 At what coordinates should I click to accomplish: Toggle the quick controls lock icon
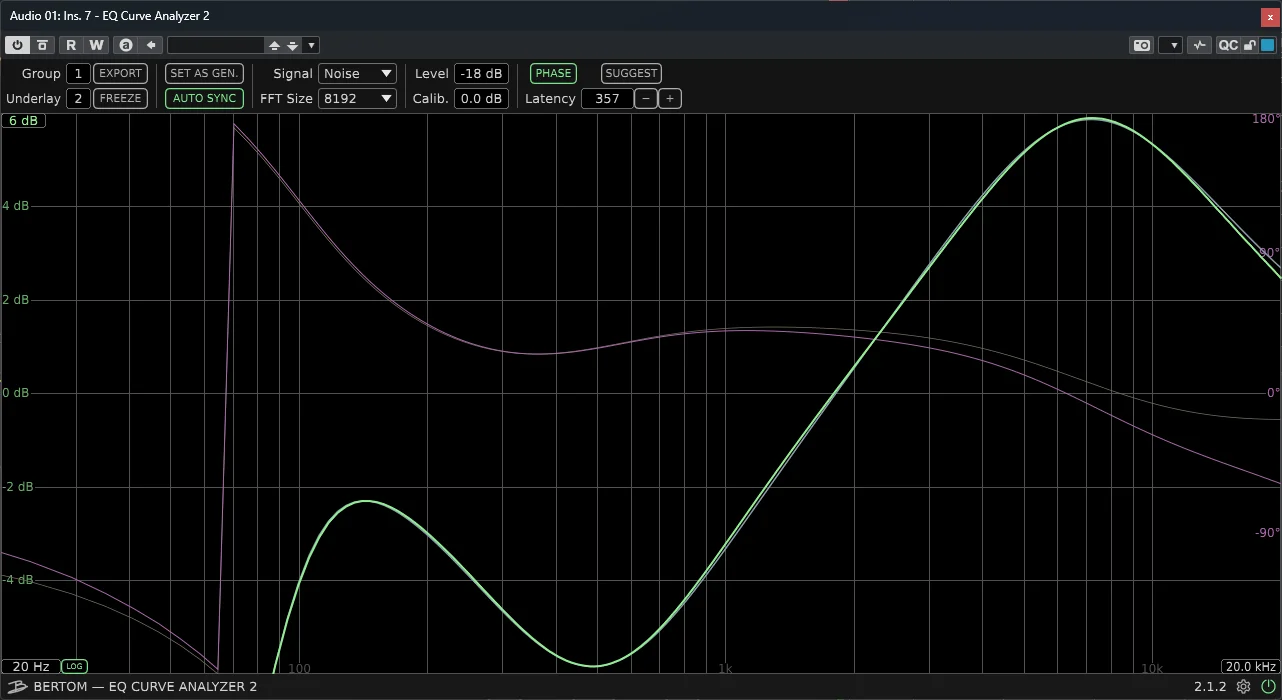1249,45
